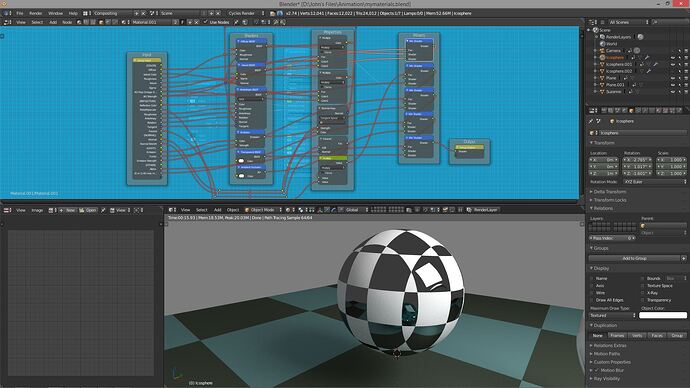Open the Object Mode dropdown

262,210
